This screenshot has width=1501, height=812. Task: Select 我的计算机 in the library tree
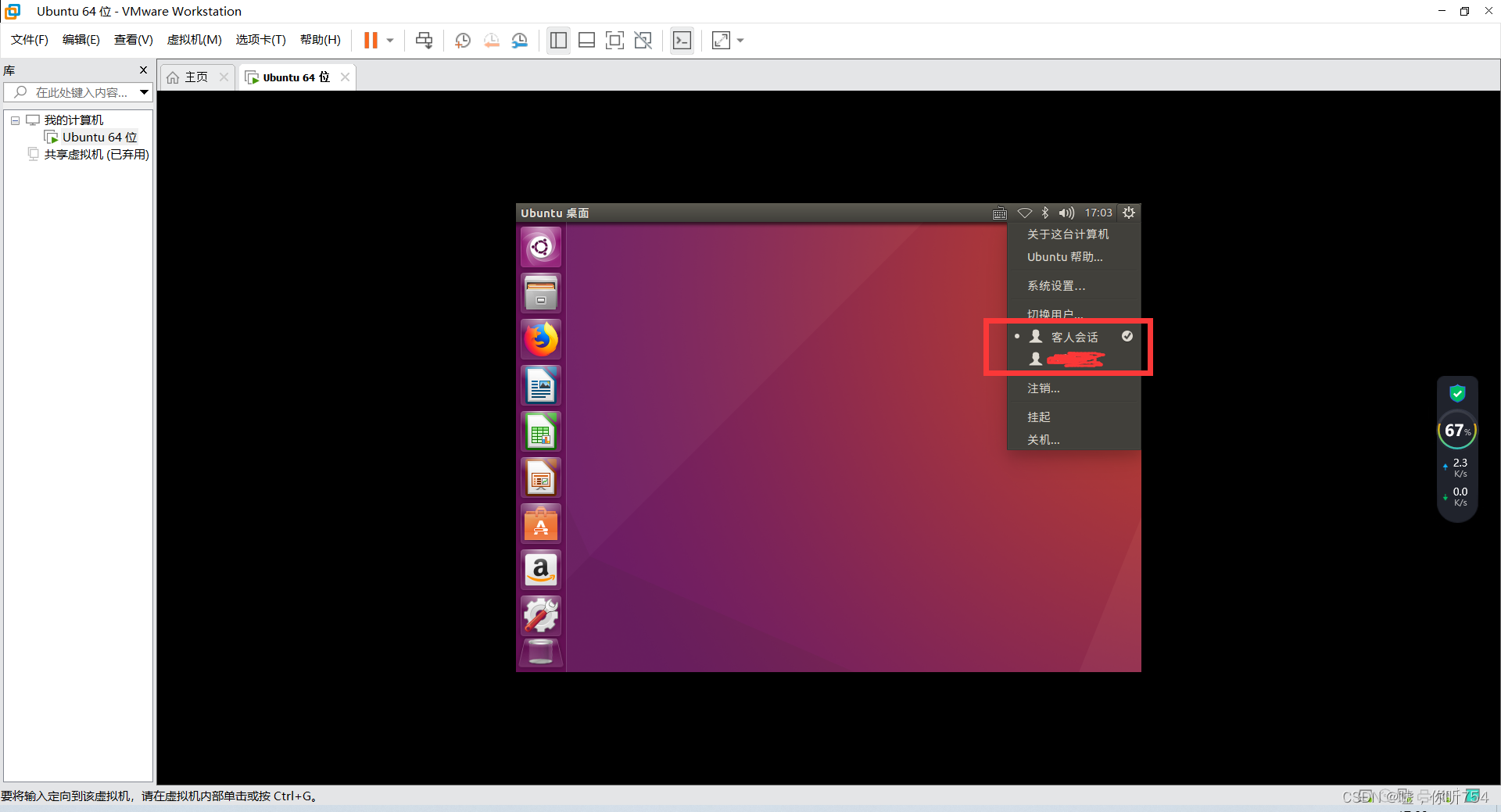point(73,120)
